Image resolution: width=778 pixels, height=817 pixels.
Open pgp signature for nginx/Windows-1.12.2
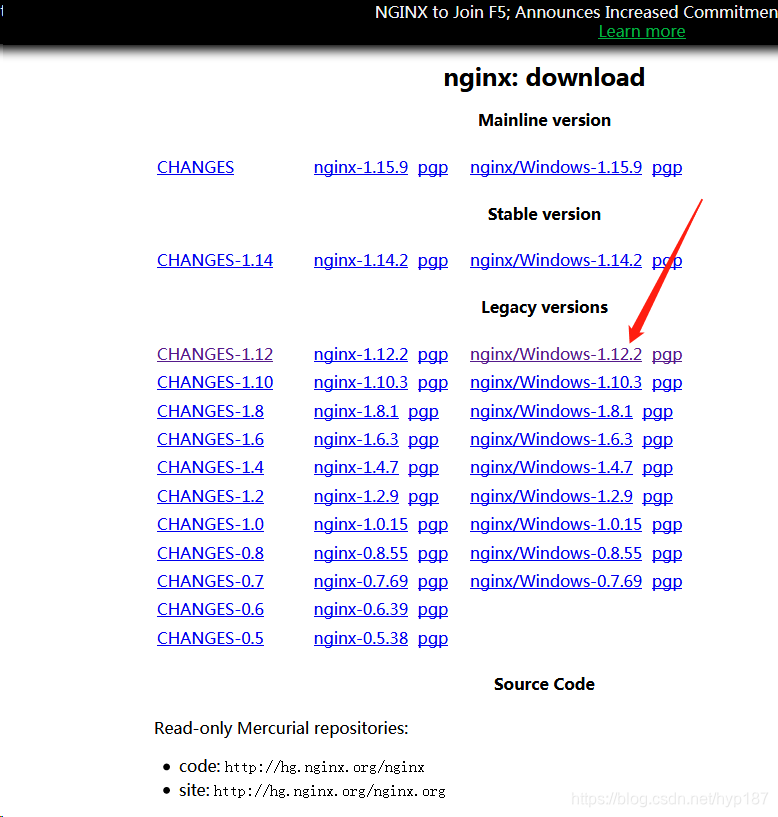tap(666, 355)
